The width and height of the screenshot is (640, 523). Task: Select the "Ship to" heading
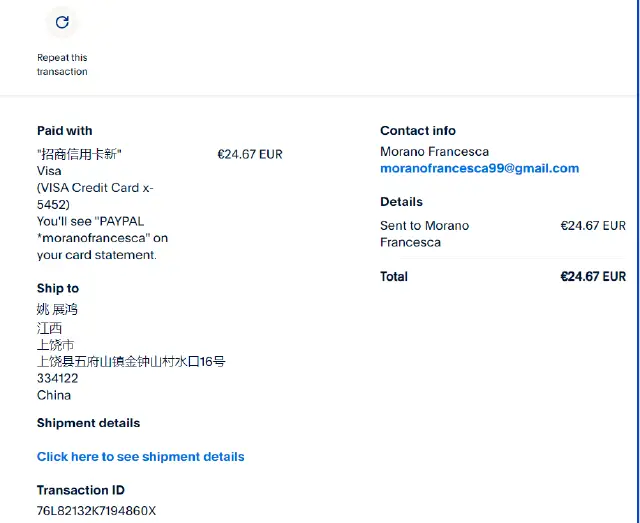pyautogui.click(x=58, y=288)
